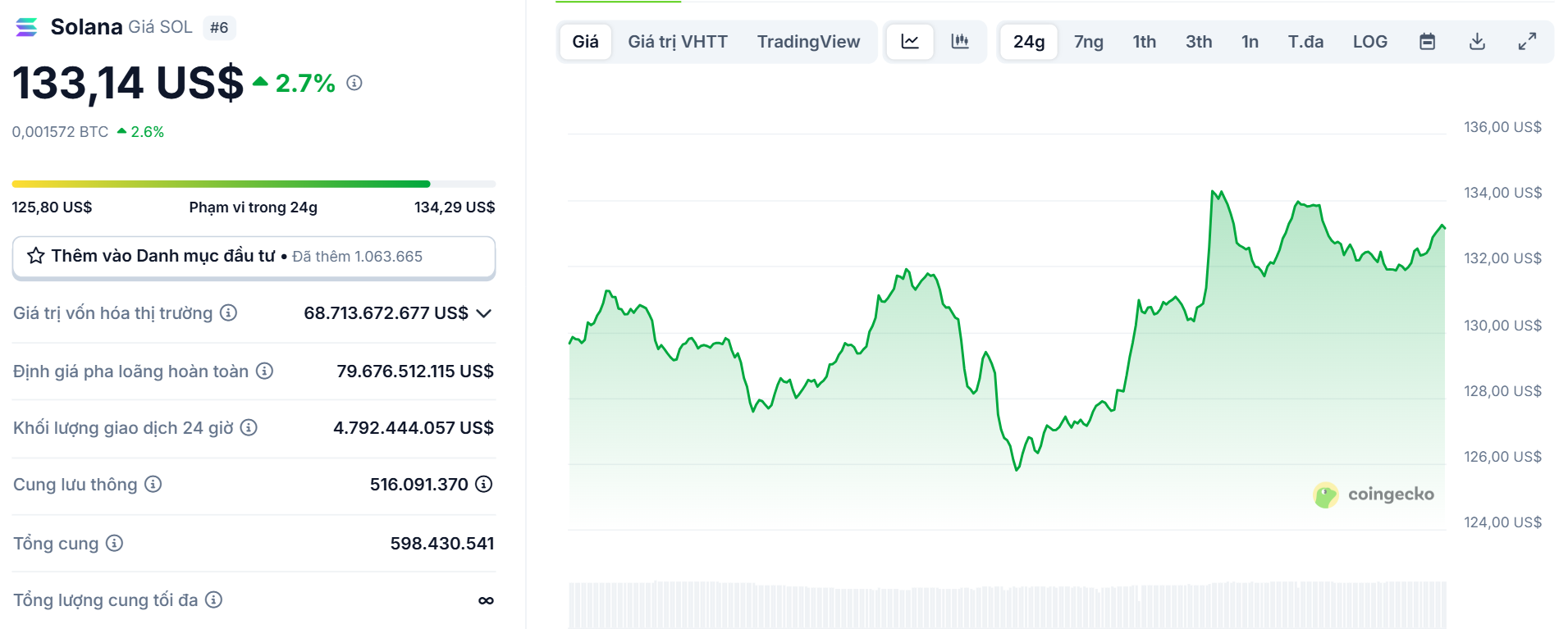Click the Solana logo icon
Screen dimensions: 1568x629
[x=26, y=27]
